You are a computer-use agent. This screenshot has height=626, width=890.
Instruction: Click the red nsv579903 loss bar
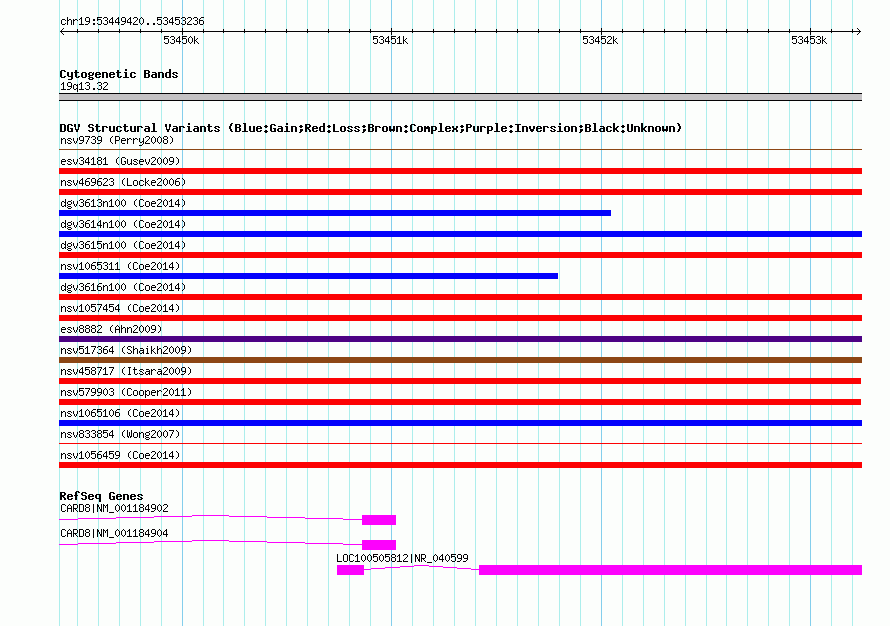pyautogui.click(x=460, y=402)
